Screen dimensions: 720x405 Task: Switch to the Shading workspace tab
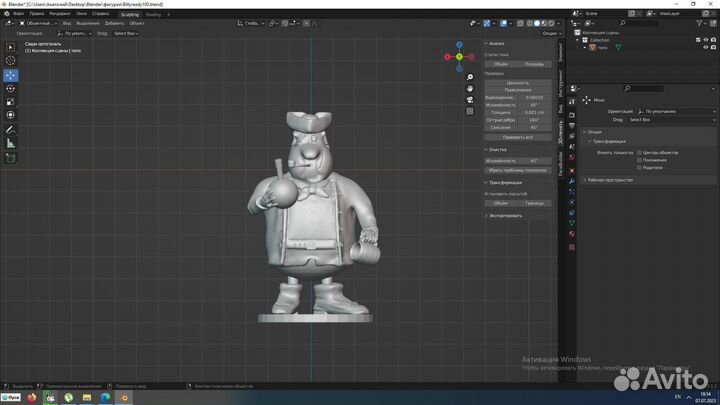point(153,14)
